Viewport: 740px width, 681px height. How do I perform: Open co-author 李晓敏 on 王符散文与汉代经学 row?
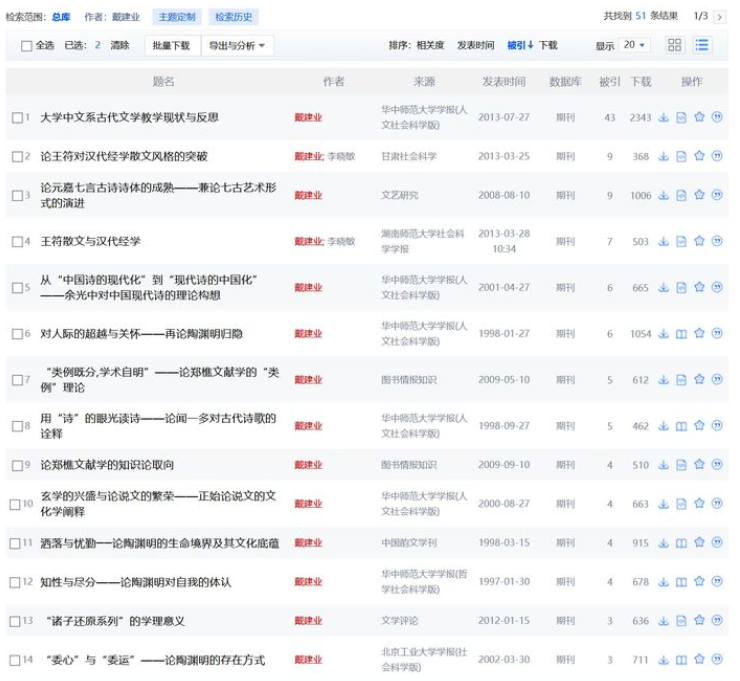click(341, 241)
